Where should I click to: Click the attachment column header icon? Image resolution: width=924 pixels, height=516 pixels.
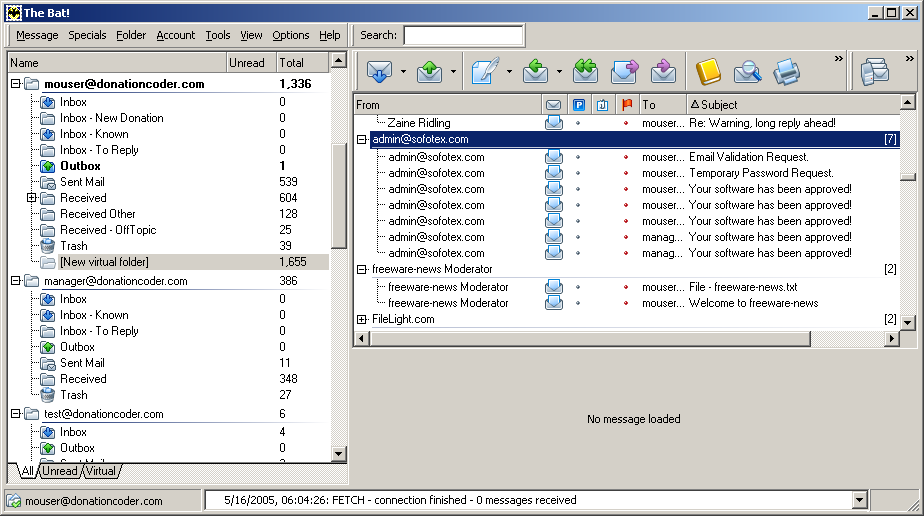(x=602, y=105)
